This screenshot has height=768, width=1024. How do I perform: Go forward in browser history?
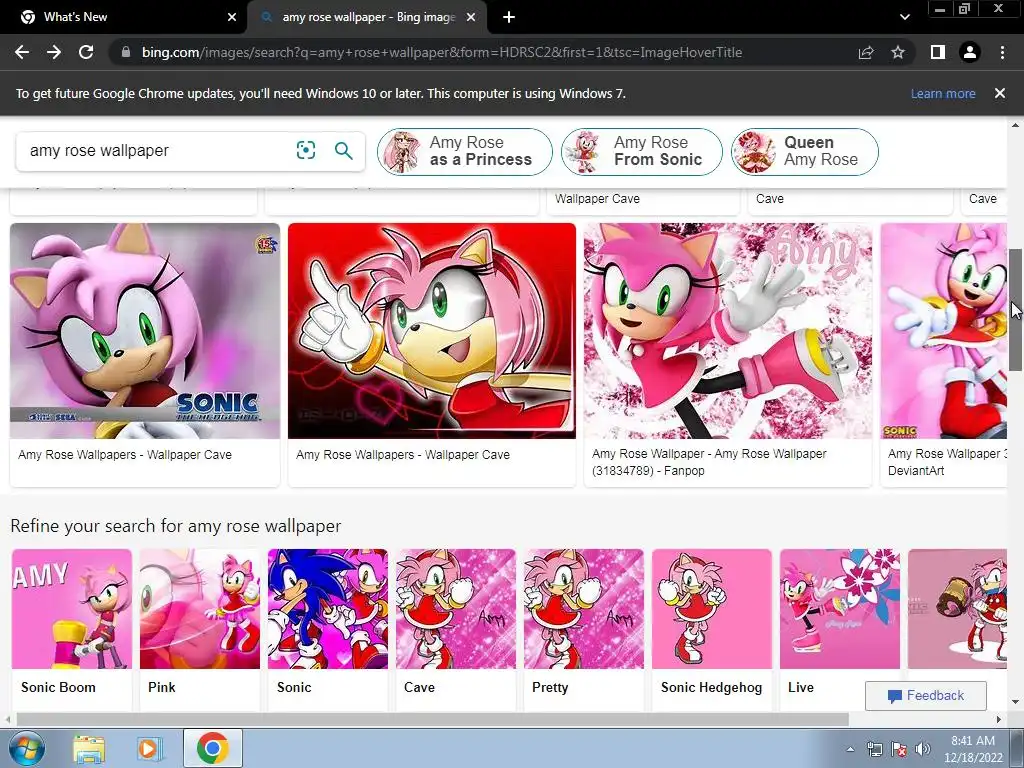tap(54, 52)
